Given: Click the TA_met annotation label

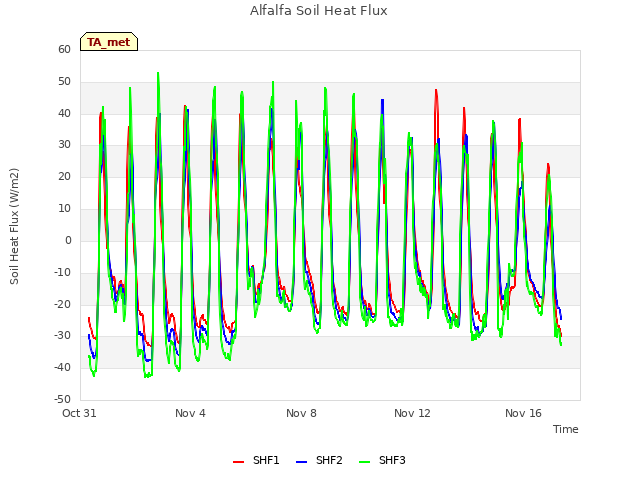Looking at the screenshot, I should point(109,42).
